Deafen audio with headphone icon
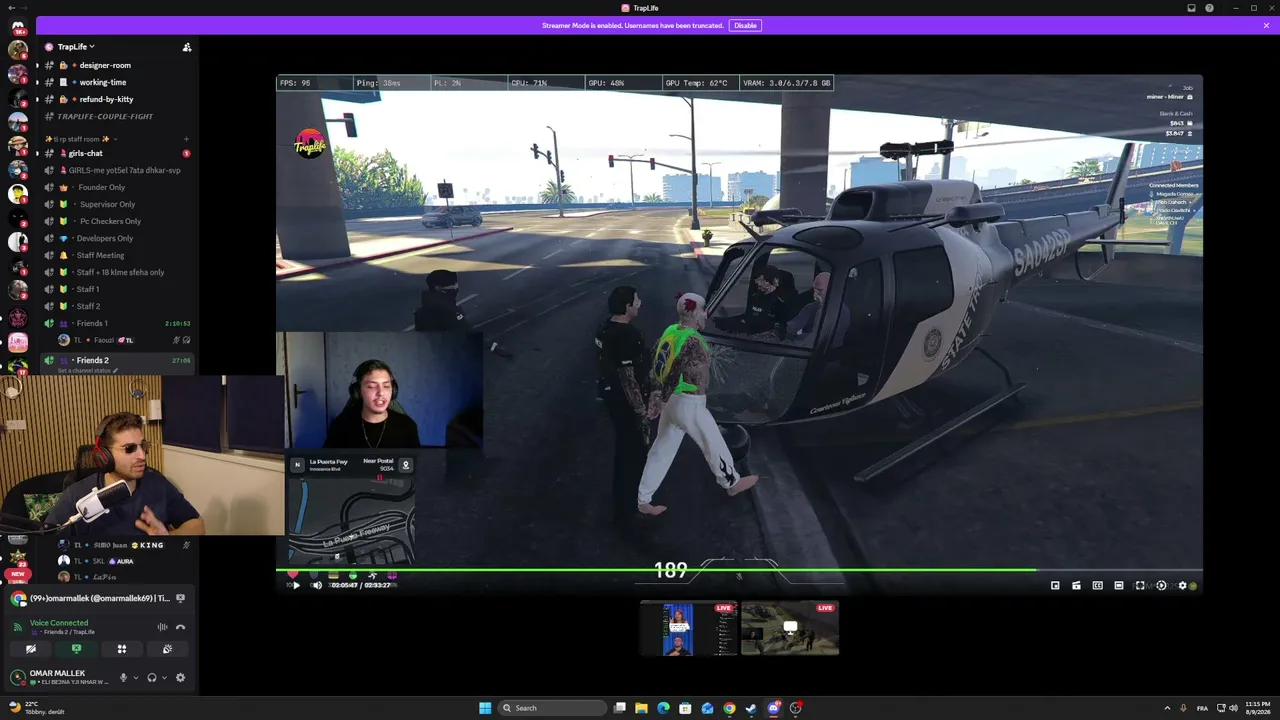The height and width of the screenshot is (720, 1280). (x=152, y=677)
